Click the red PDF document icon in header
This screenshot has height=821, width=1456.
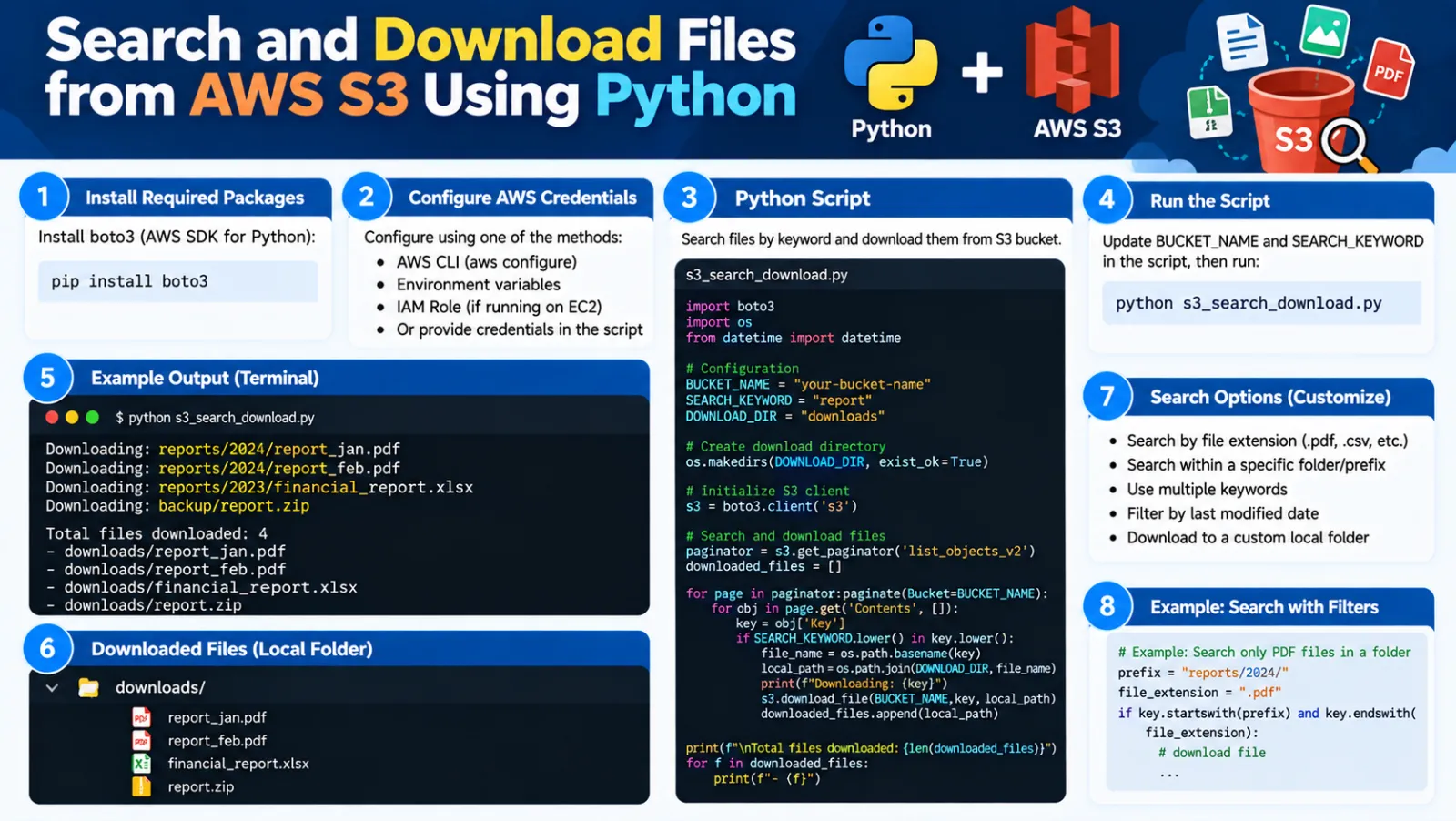1389,68
